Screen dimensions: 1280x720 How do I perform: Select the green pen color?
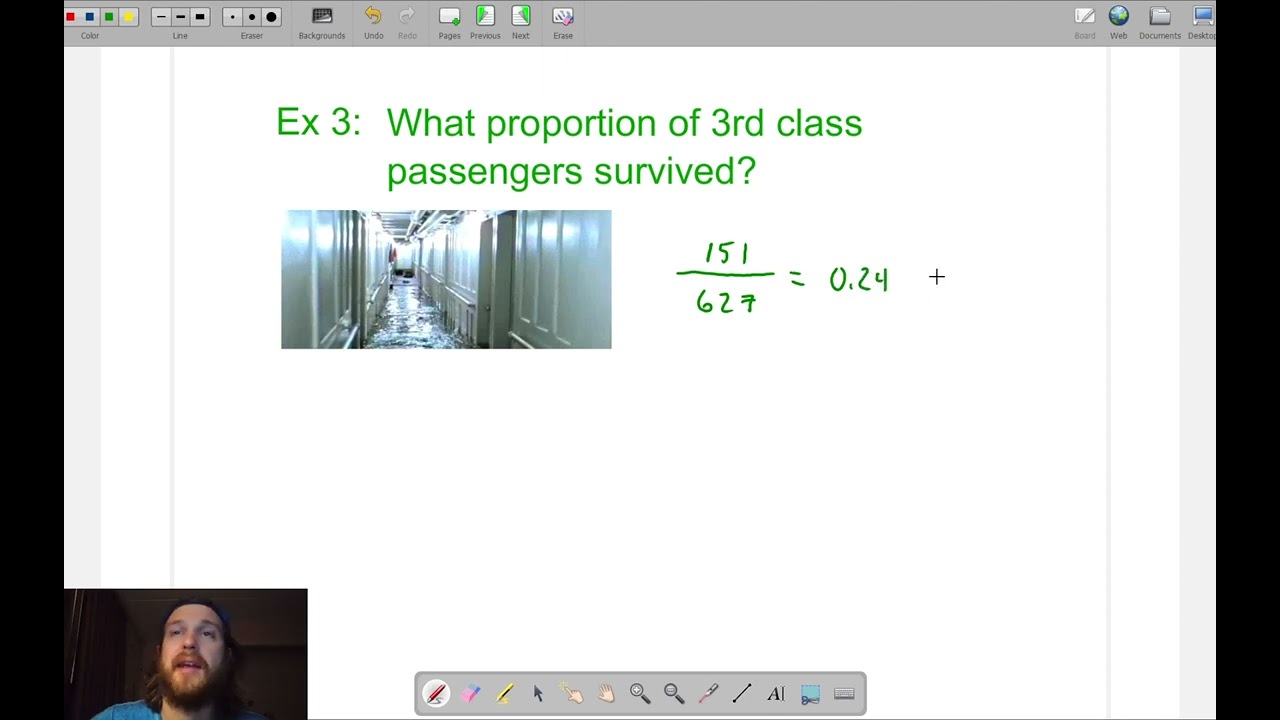[109, 17]
